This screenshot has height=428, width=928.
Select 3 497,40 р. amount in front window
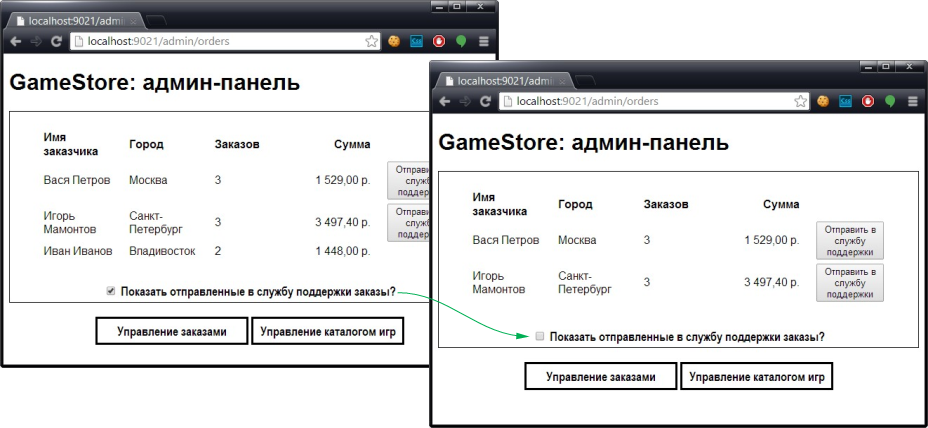coord(772,282)
